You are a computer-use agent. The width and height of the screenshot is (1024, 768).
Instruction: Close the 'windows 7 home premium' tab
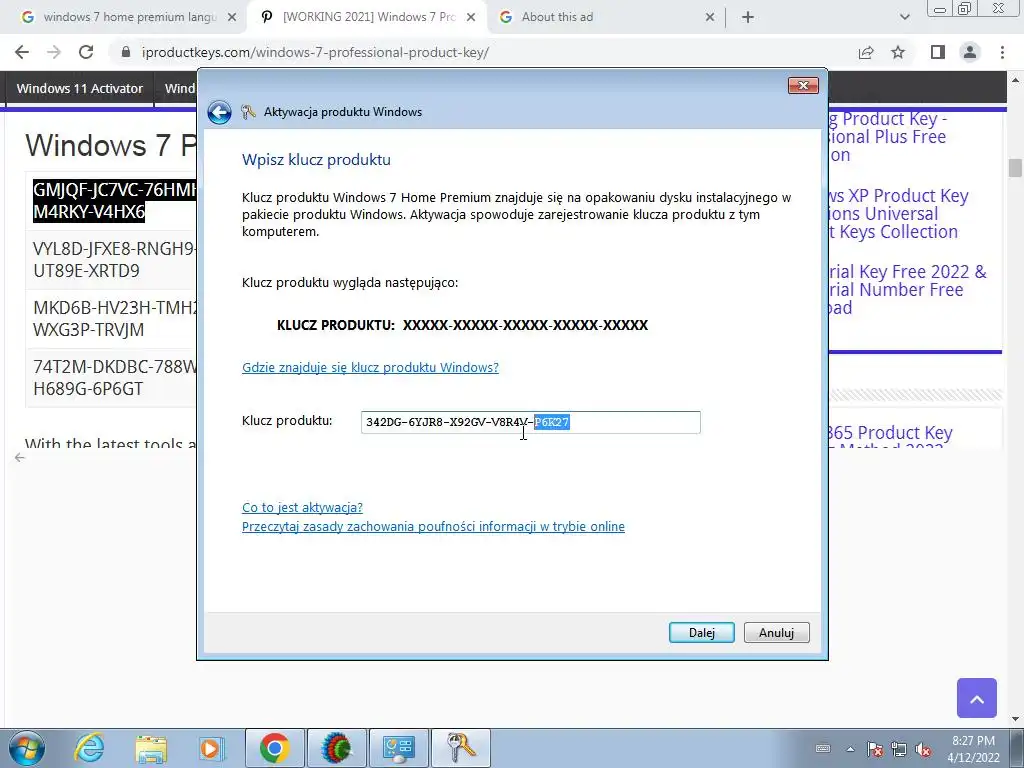pos(232,18)
